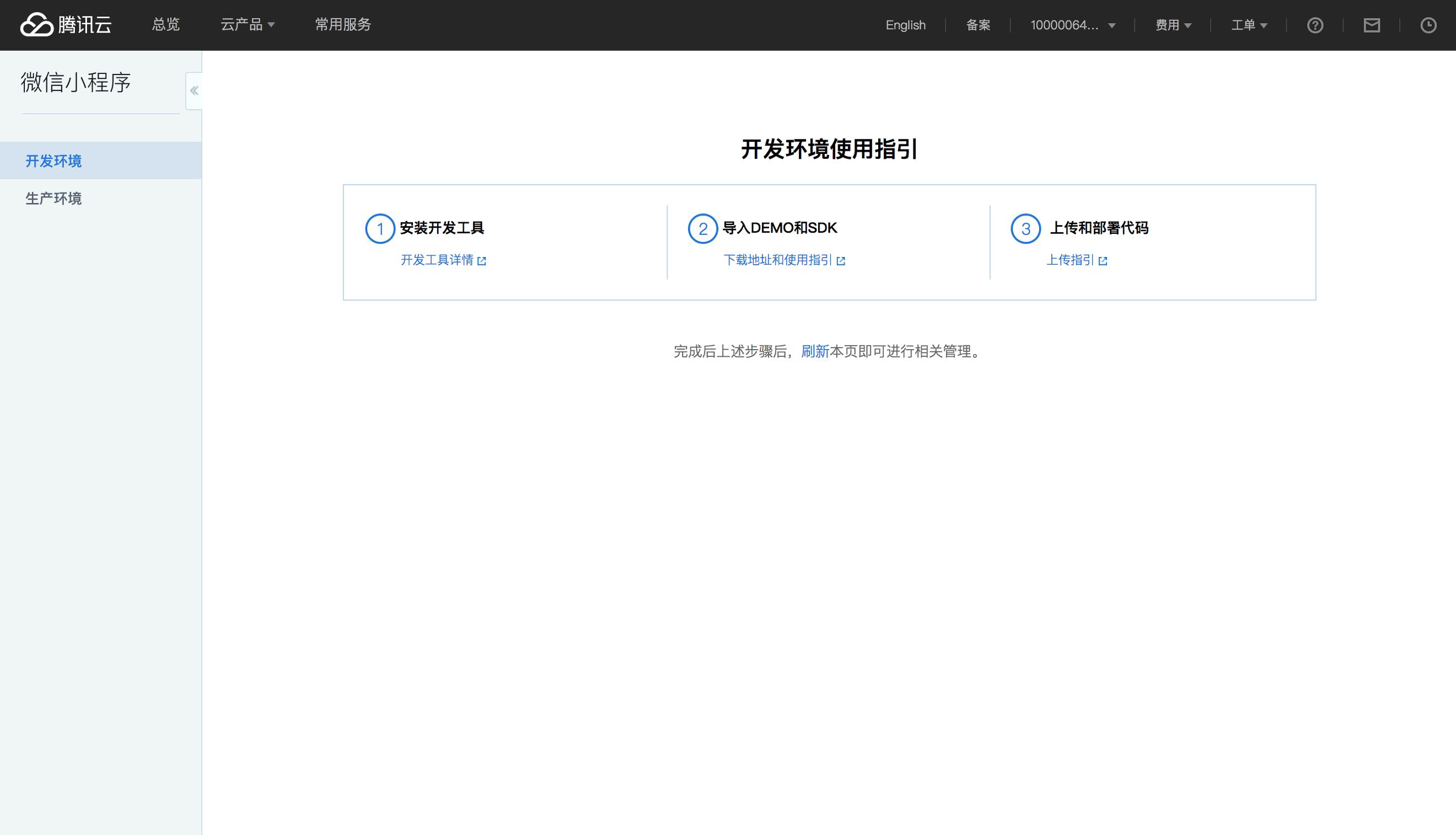Select 开发环境 in the sidebar
The width and height of the screenshot is (1456, 835).
click(x=53, y=161)
